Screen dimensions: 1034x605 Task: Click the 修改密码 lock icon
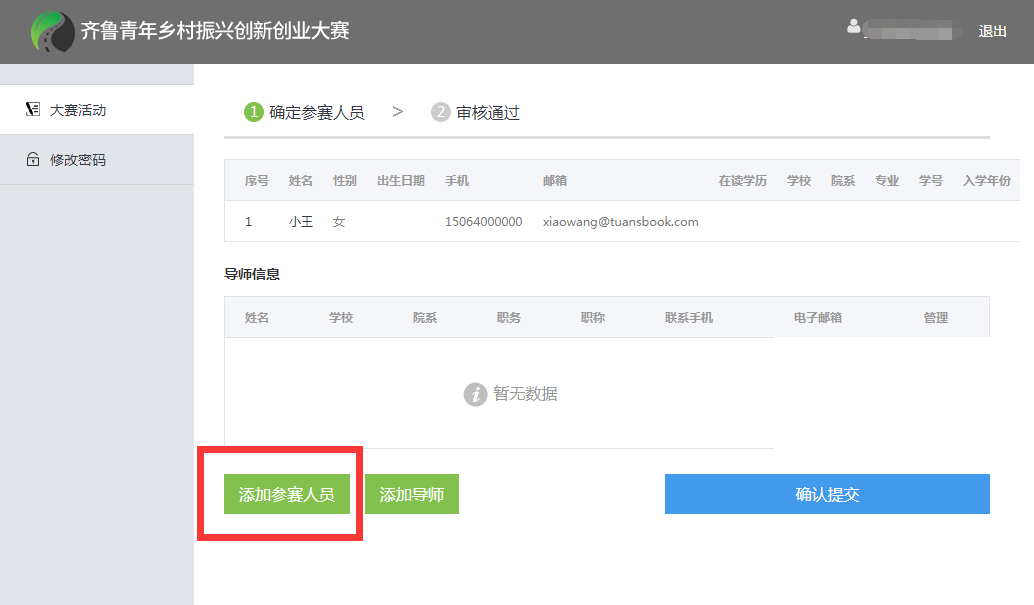point(33,160)
